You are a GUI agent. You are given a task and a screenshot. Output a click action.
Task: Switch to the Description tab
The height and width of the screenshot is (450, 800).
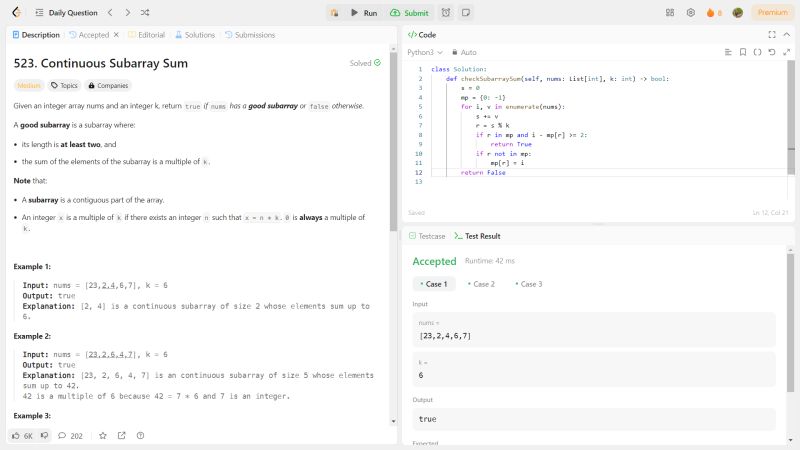36,35
